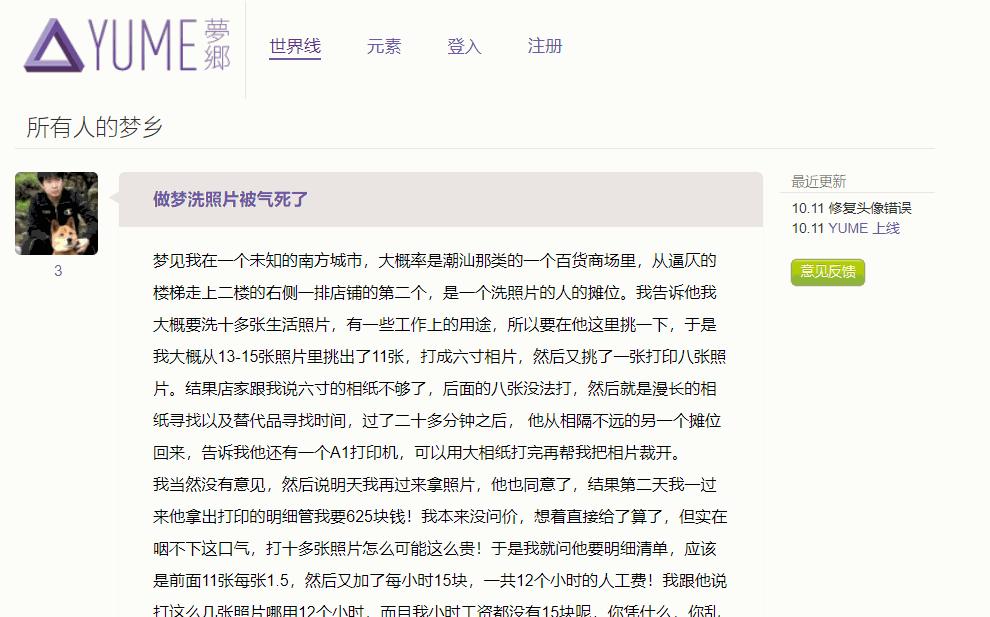
Task: Click the number 3 under the avatar
Action: click(x=56, y=265)
